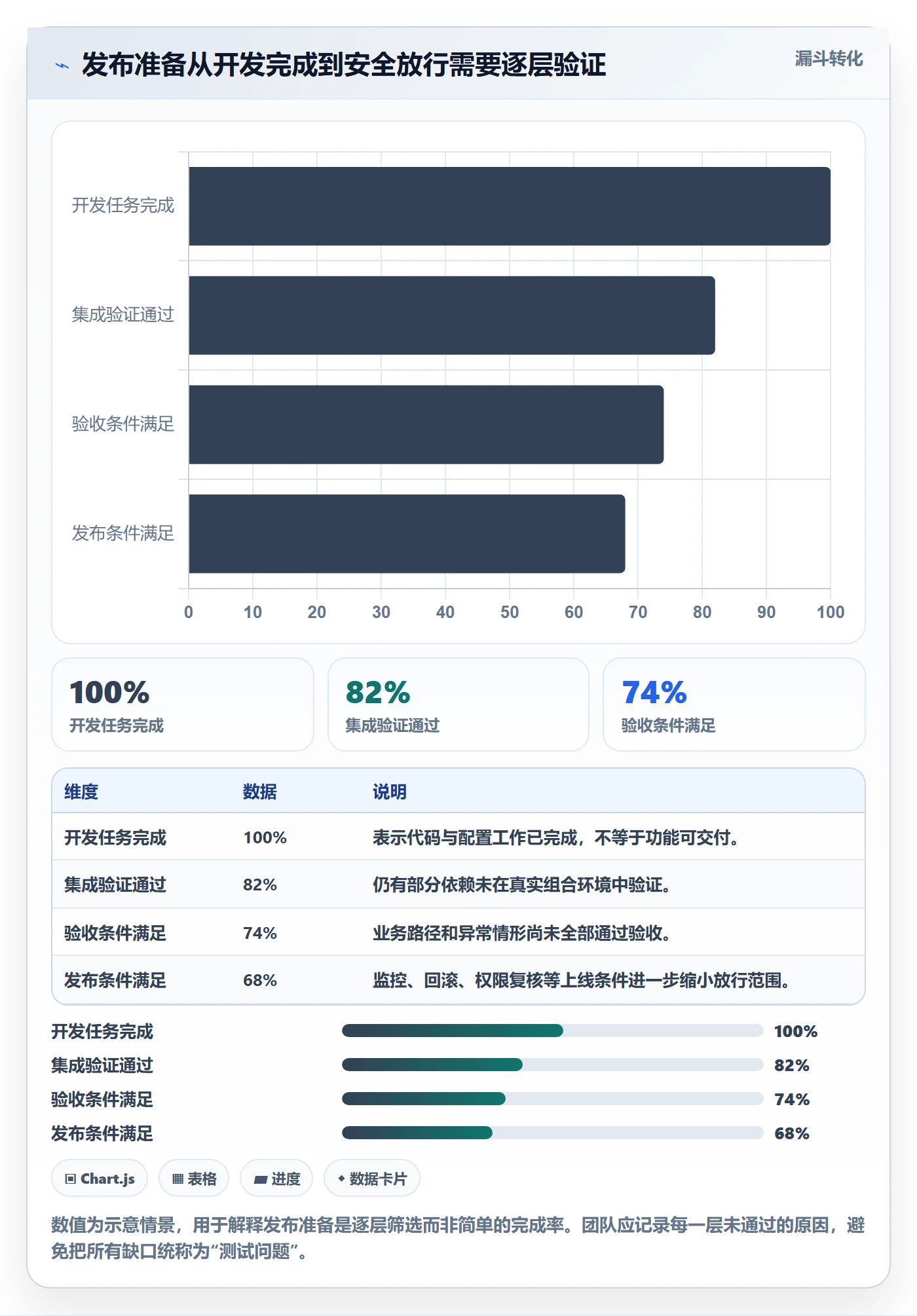Click the 发布条件满足 bar in the chart

(x=407, y=534)
